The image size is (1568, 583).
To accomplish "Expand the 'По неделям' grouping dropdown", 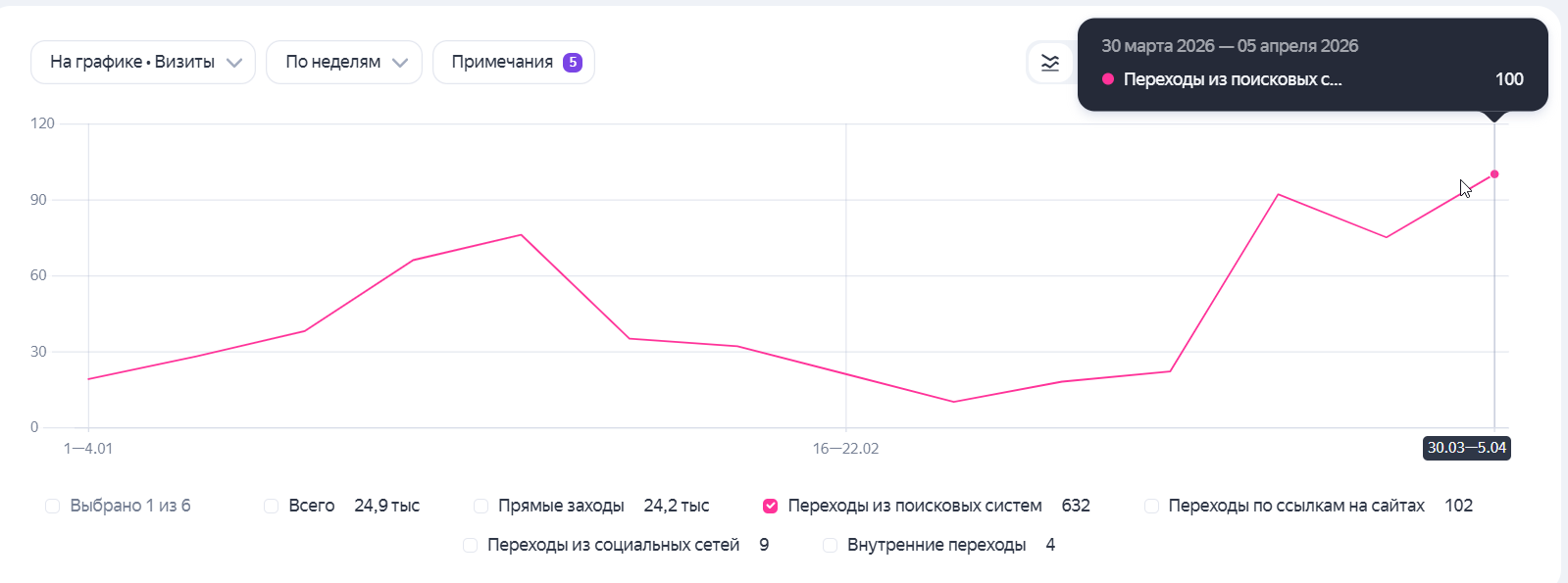I will pyautogui.click(x=343, y=63).
